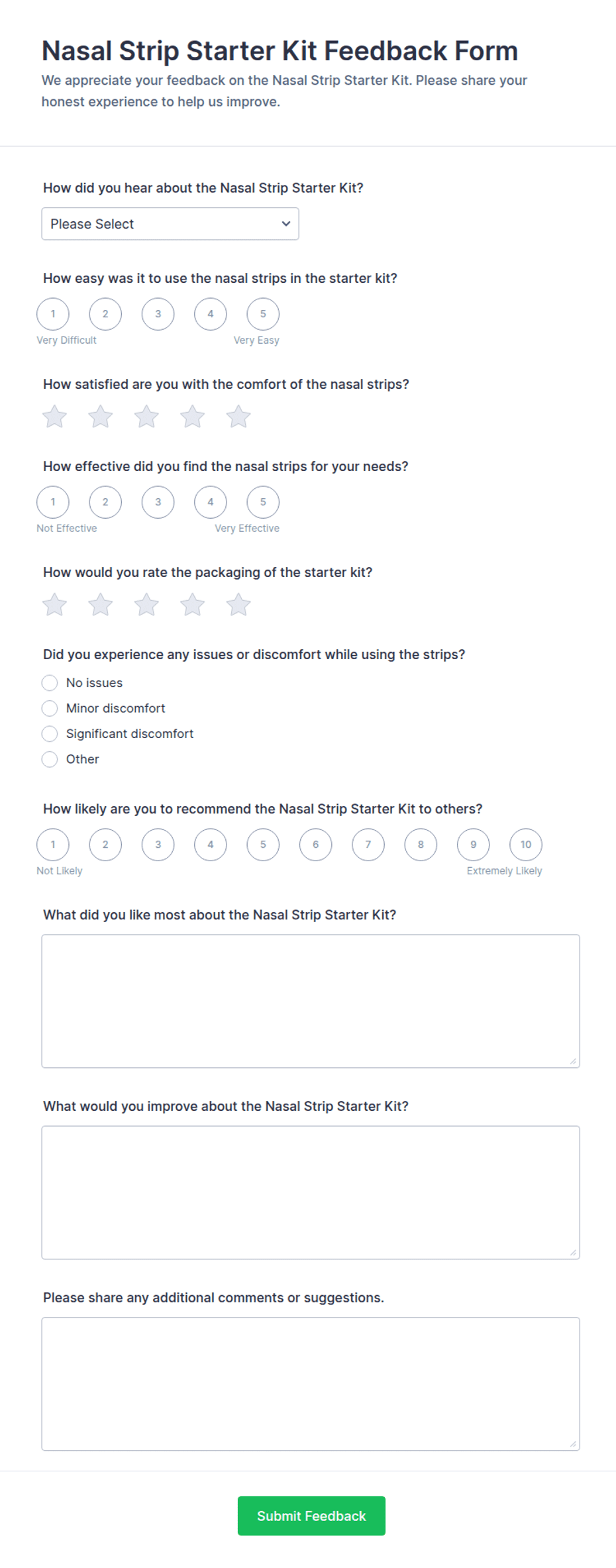Image resolution: width=616 pixels, height=1568 pixels.
Task: Select recommendation score 7
Action: pos(368,845)
